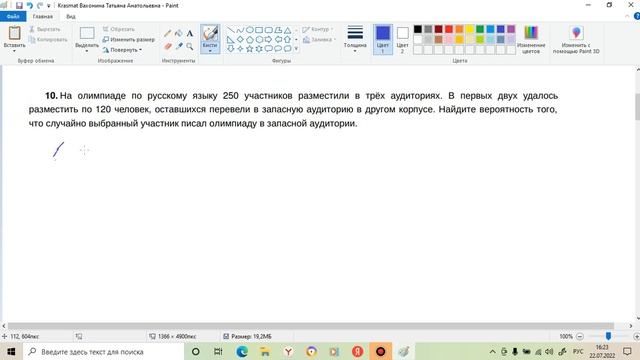
Task: Open the shape Outline (Контур) dropdown
Action: pyautogui.click(x=318, y=29)
